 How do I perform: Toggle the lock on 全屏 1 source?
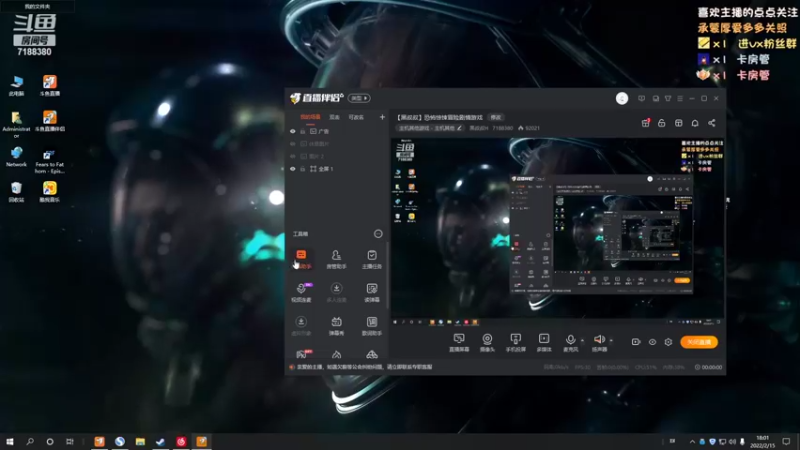303,169
